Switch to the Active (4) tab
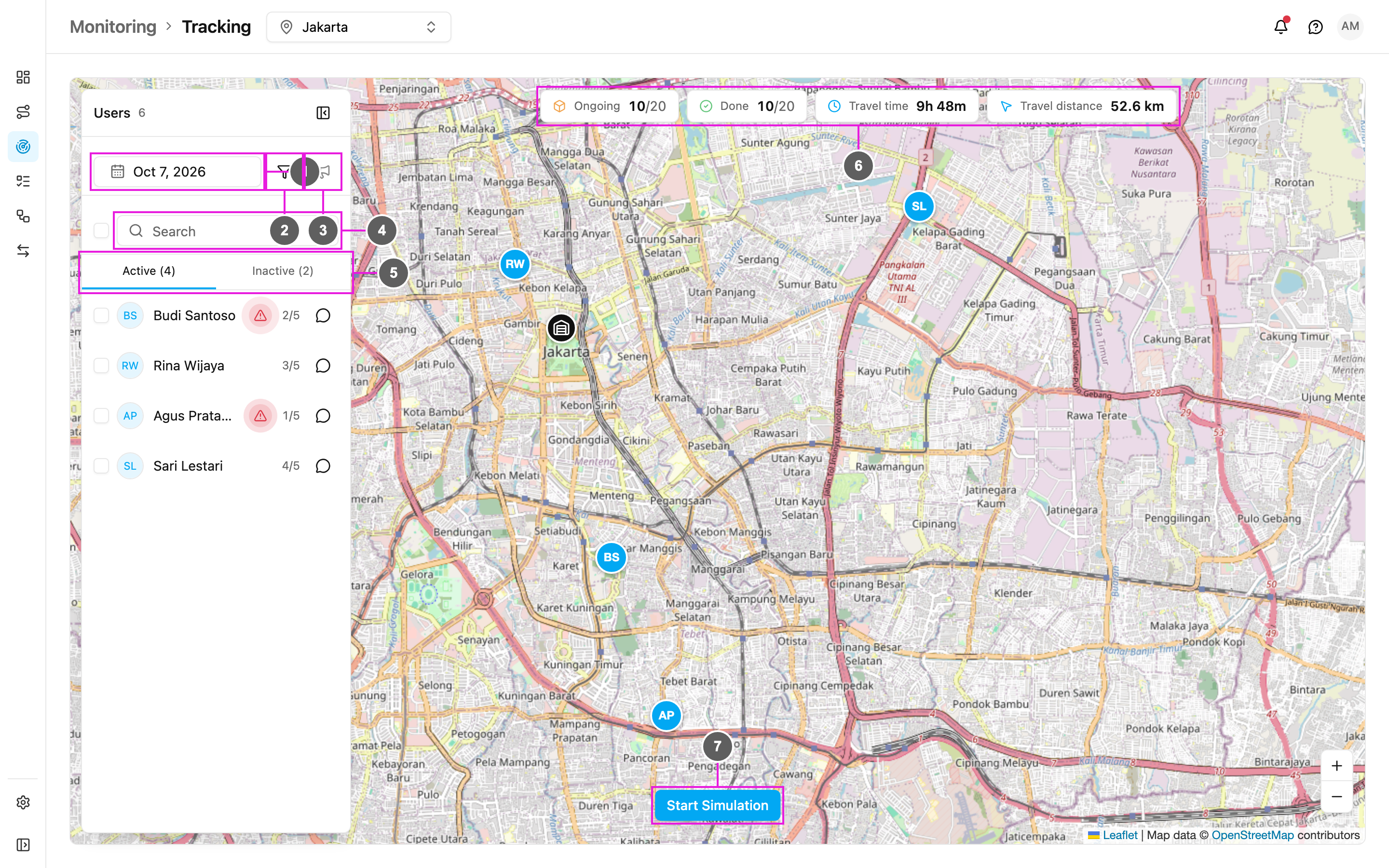This screenshot has height=868, width=1389. tap(149, 271)
